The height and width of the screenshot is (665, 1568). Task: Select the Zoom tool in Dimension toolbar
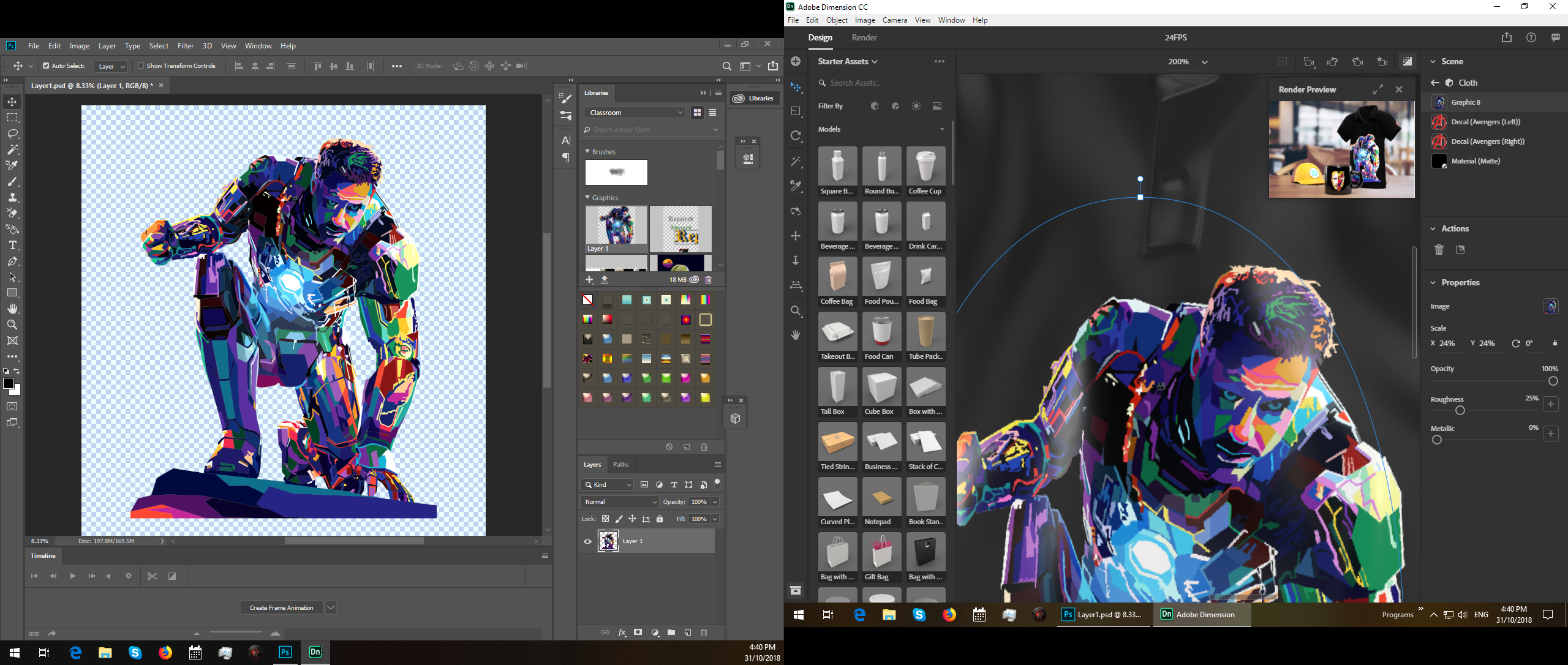796,310
